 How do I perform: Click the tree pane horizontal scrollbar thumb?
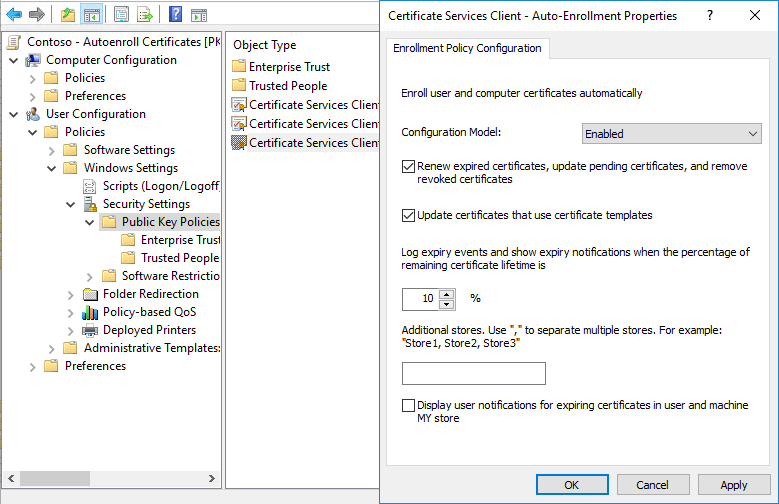(x=55, y=478)
